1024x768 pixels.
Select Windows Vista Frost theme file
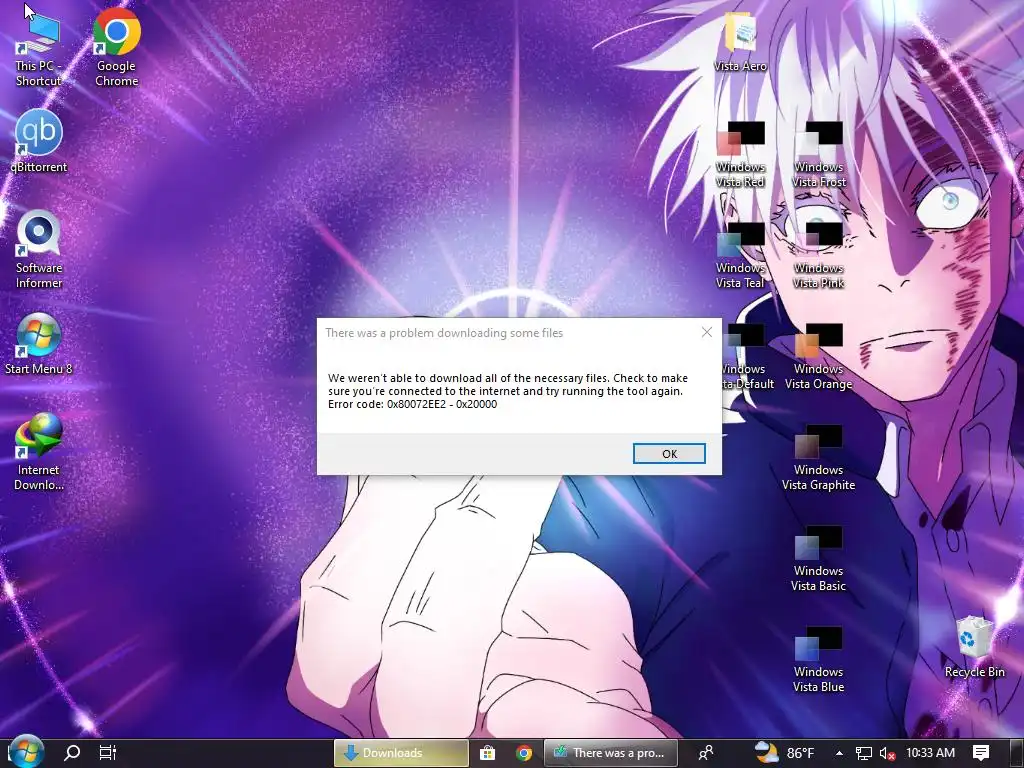pyautogui.click(x=818, y=155)
